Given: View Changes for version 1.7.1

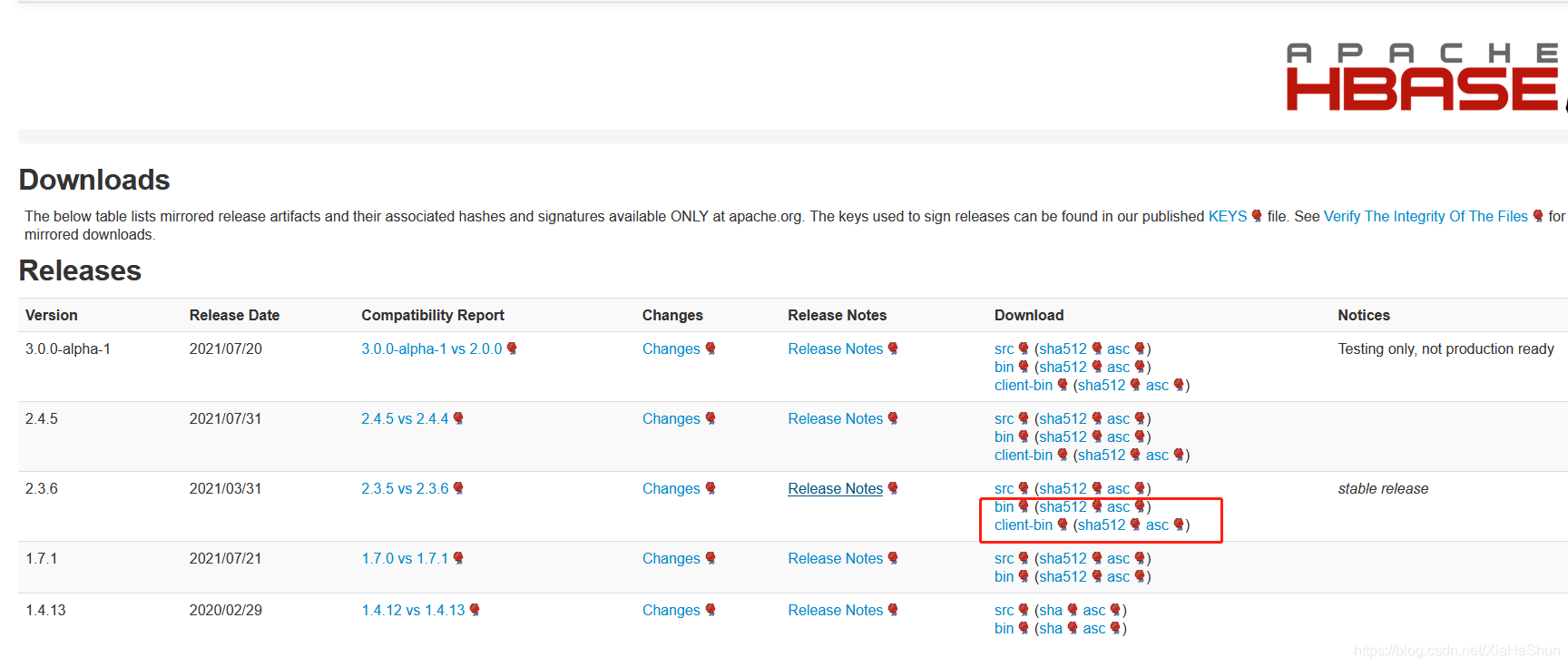Looking at the screenshot, I should [671, 558].
